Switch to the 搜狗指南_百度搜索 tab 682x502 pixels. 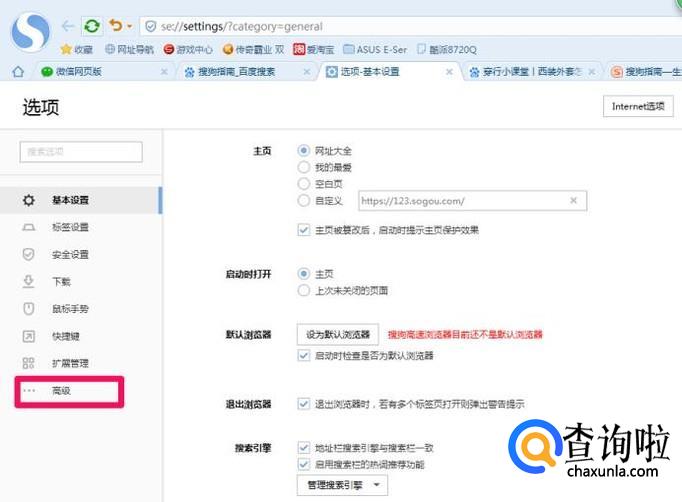point(245,71)
